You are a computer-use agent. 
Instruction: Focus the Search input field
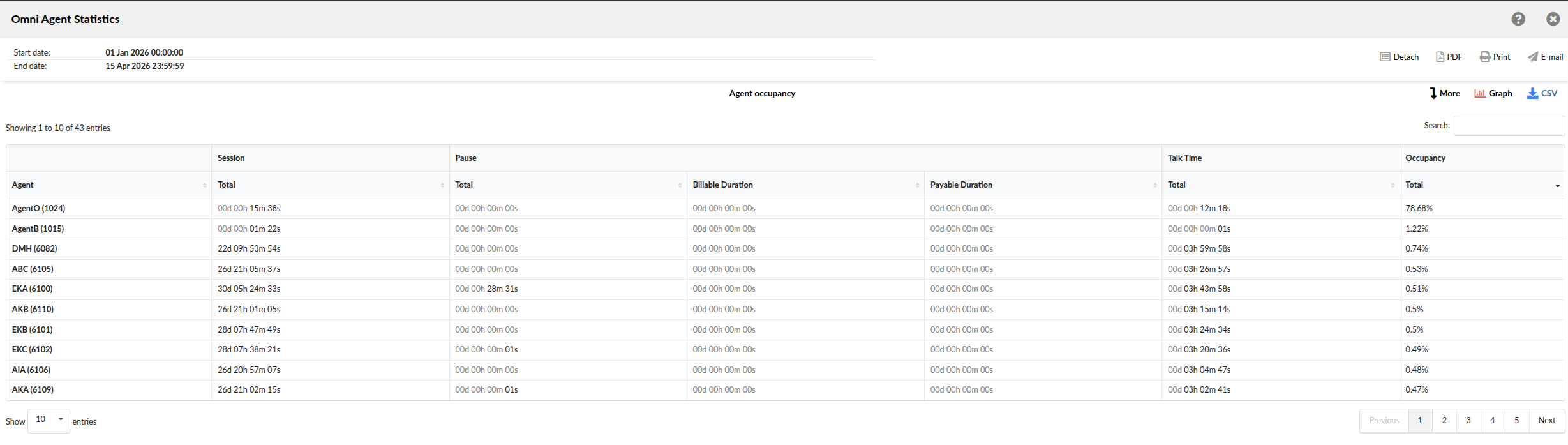[x=1509, y=126]
